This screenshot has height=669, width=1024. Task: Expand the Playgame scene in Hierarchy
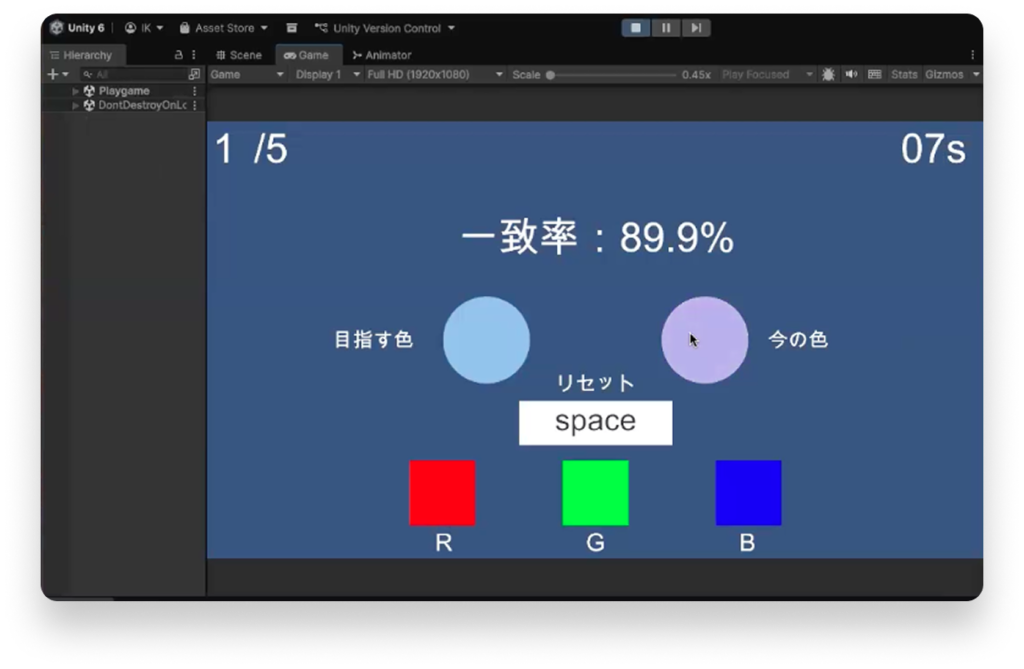click(76, 91)
